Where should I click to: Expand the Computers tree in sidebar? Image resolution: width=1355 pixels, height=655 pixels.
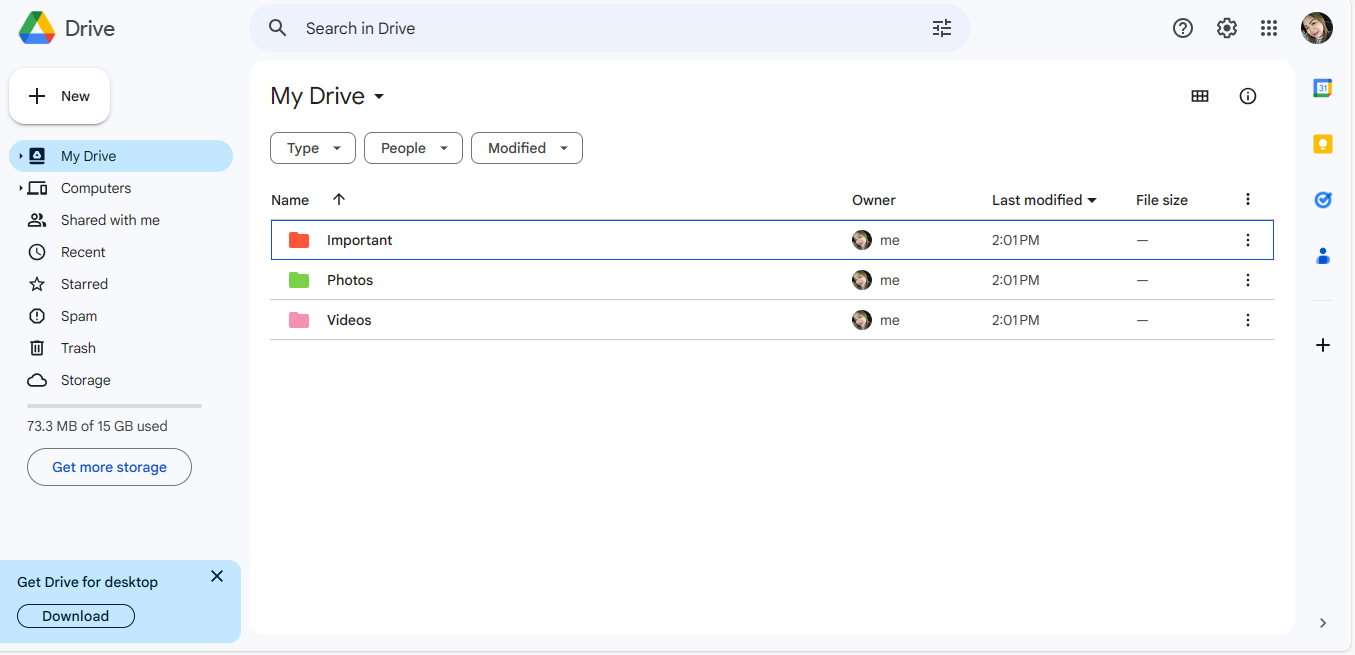coord(20,188)
